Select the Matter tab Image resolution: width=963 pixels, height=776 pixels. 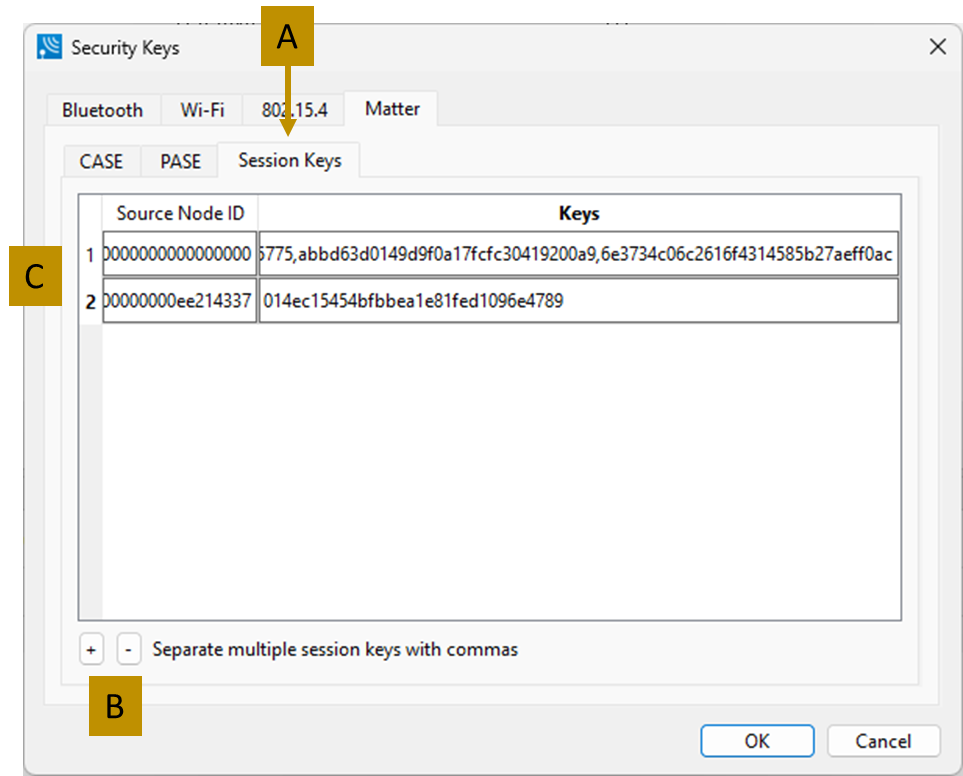[392, 109]
